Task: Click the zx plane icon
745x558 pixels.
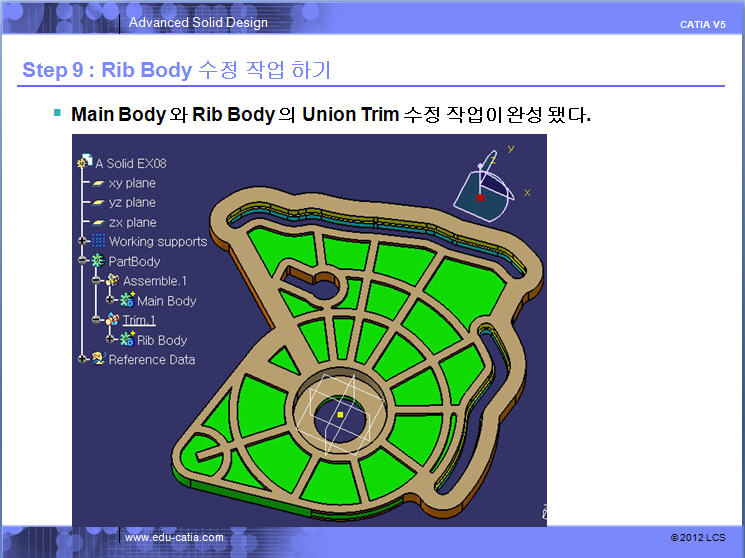Action: pyautogui.click(x=98, y=222)
